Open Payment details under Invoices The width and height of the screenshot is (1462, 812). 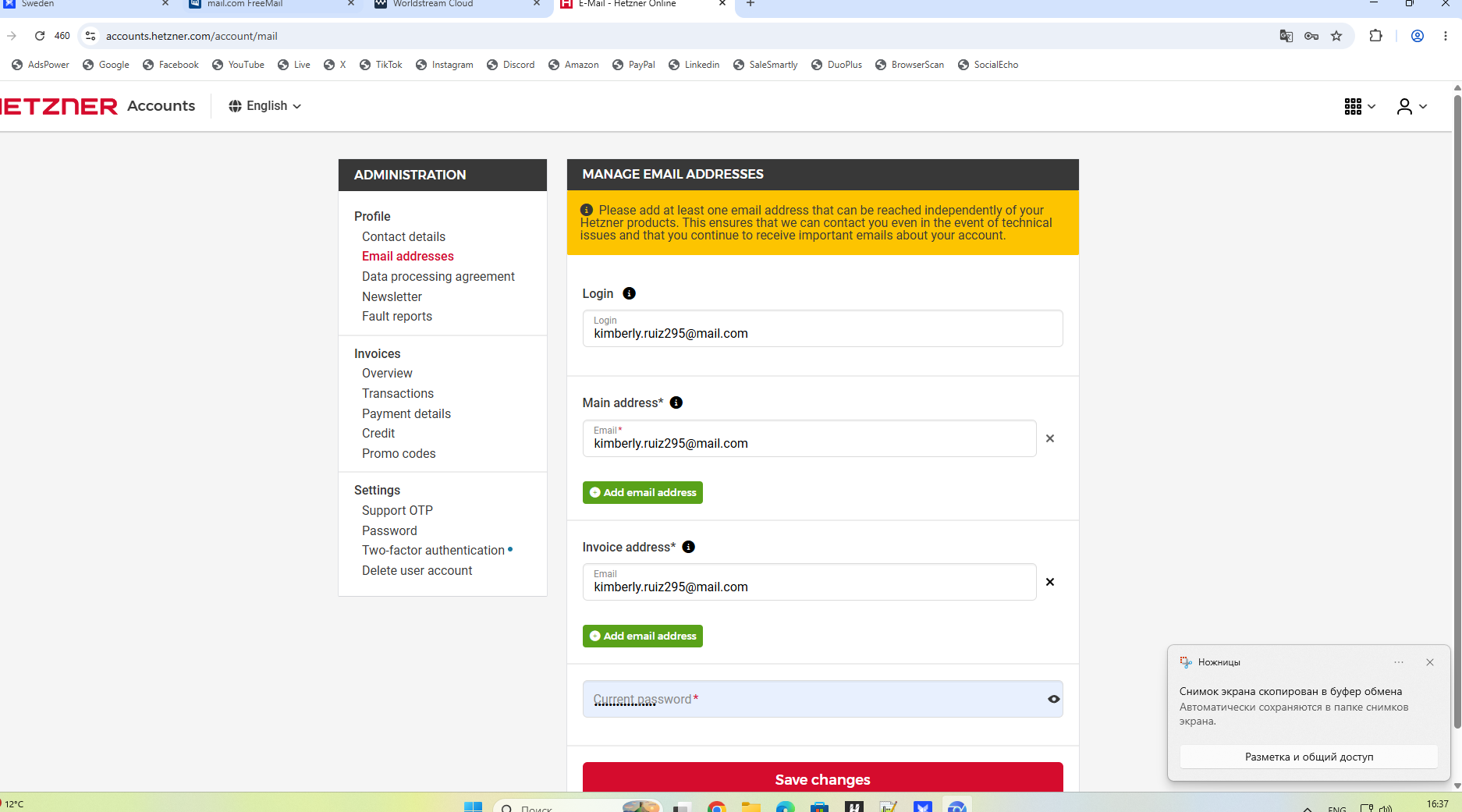point(406,413)
